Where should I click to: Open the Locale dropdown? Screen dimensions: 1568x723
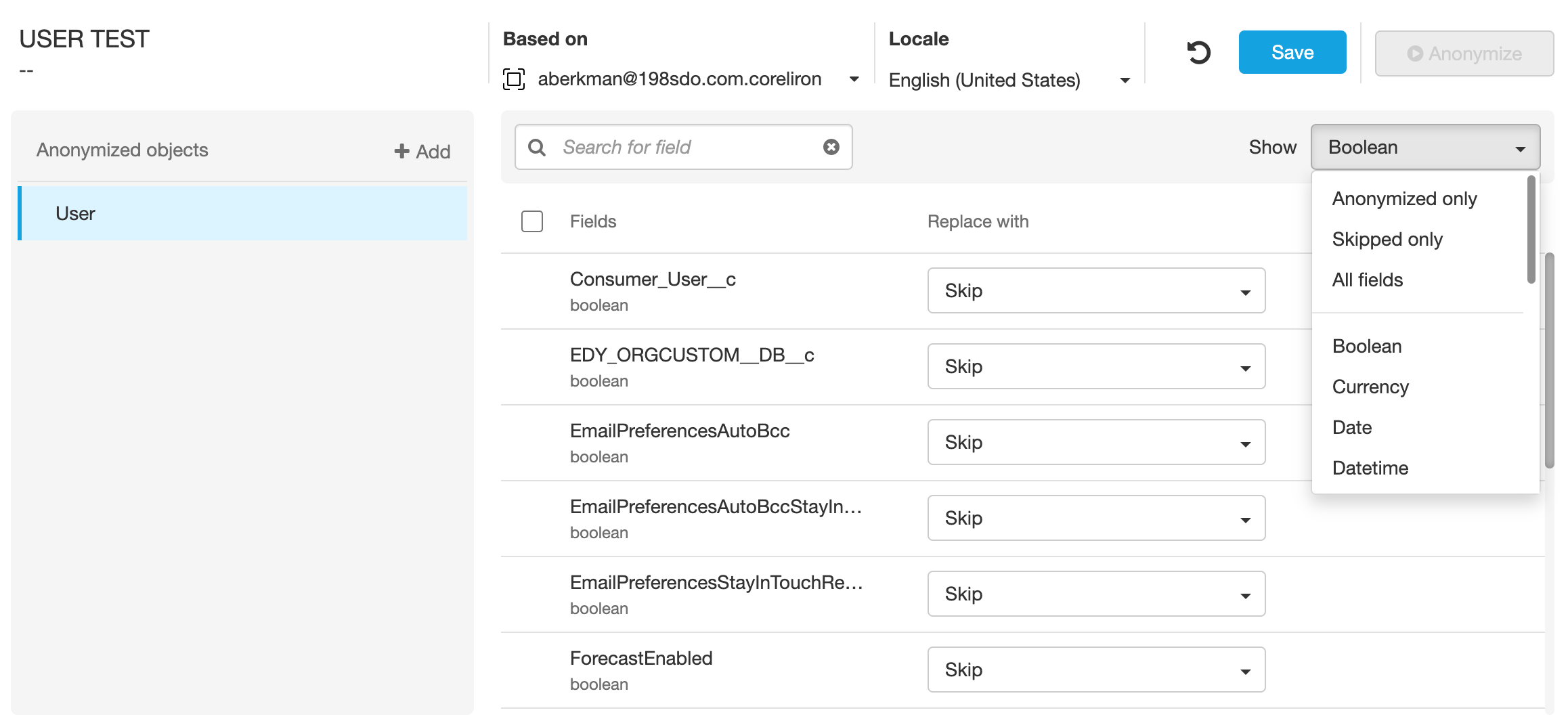coord(1009,80)
